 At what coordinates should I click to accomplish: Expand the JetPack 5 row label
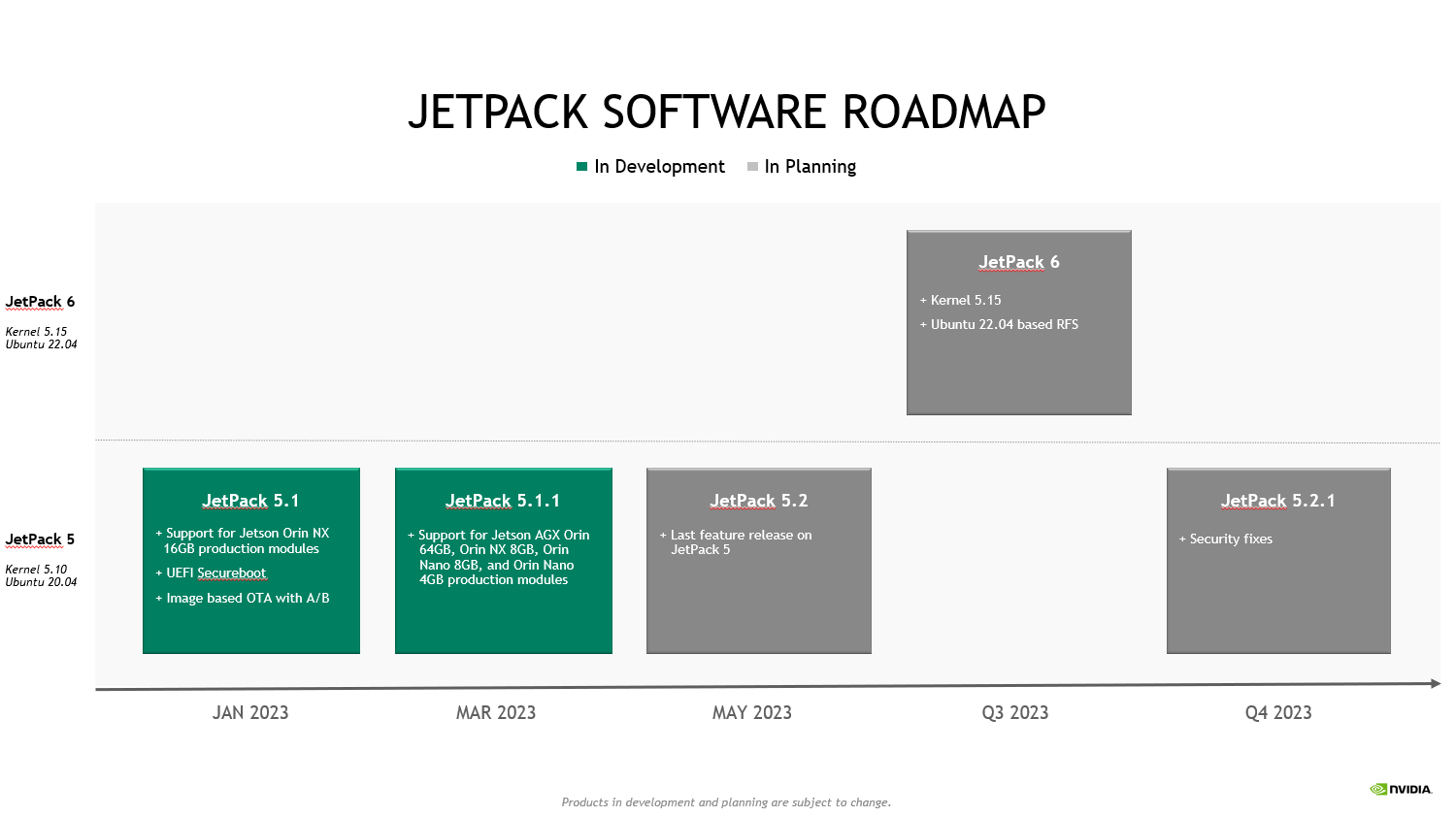[38, 539]
